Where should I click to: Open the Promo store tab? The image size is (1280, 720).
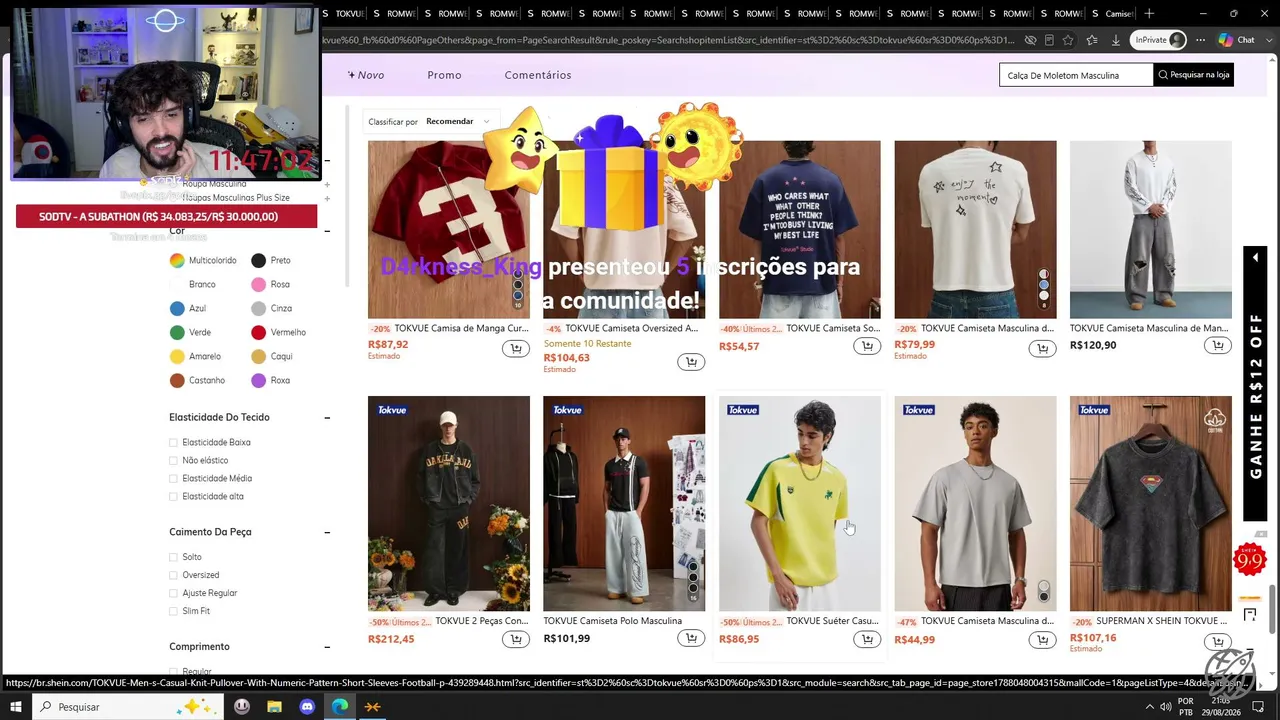[444, 75]
